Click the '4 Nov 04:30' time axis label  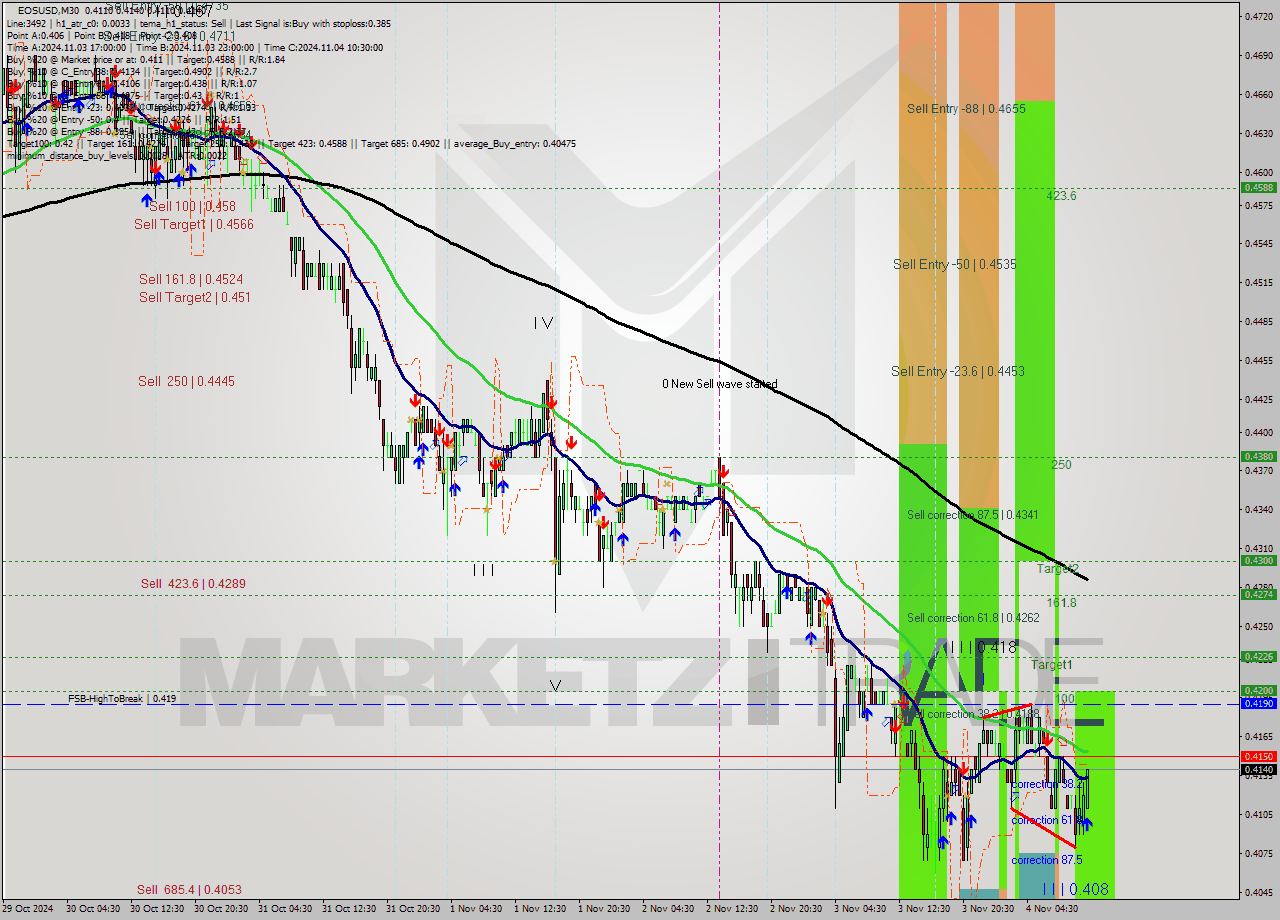(x=1052, y=909)
